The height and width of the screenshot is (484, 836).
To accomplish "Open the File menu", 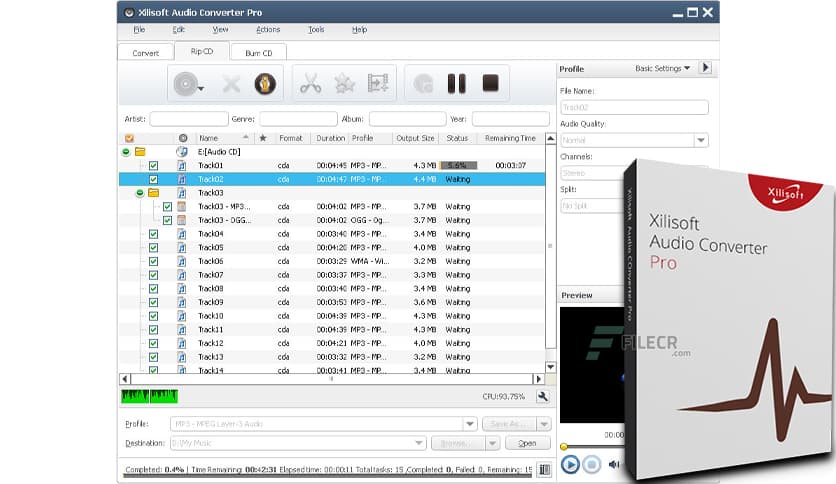I will click(x=139, y=30).
